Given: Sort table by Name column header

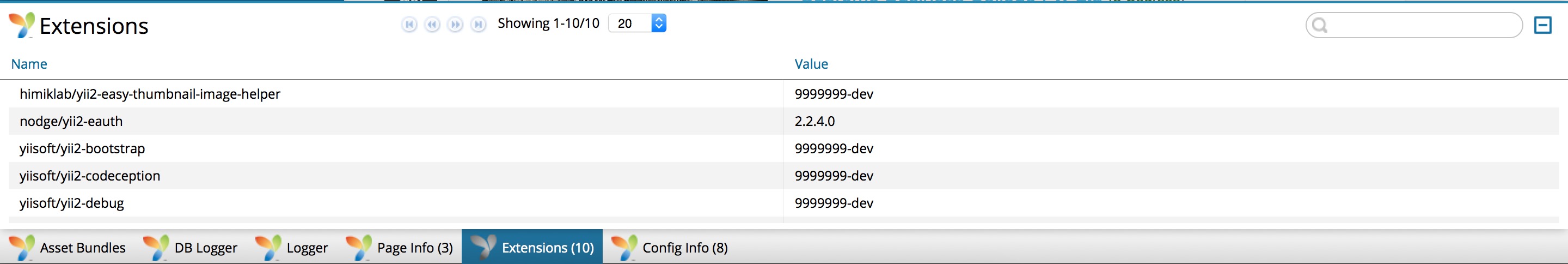Looking at the screenshot, I should [x=29, y=64].
